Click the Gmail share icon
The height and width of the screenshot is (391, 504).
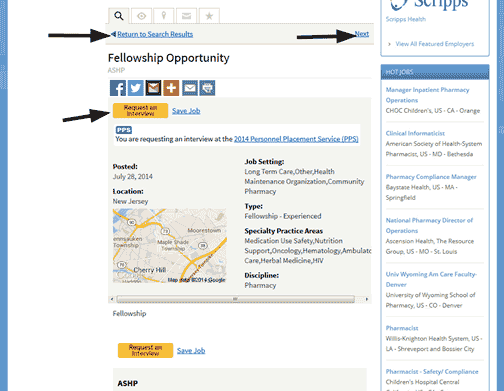pyautogui.click(x=153, y=88)
